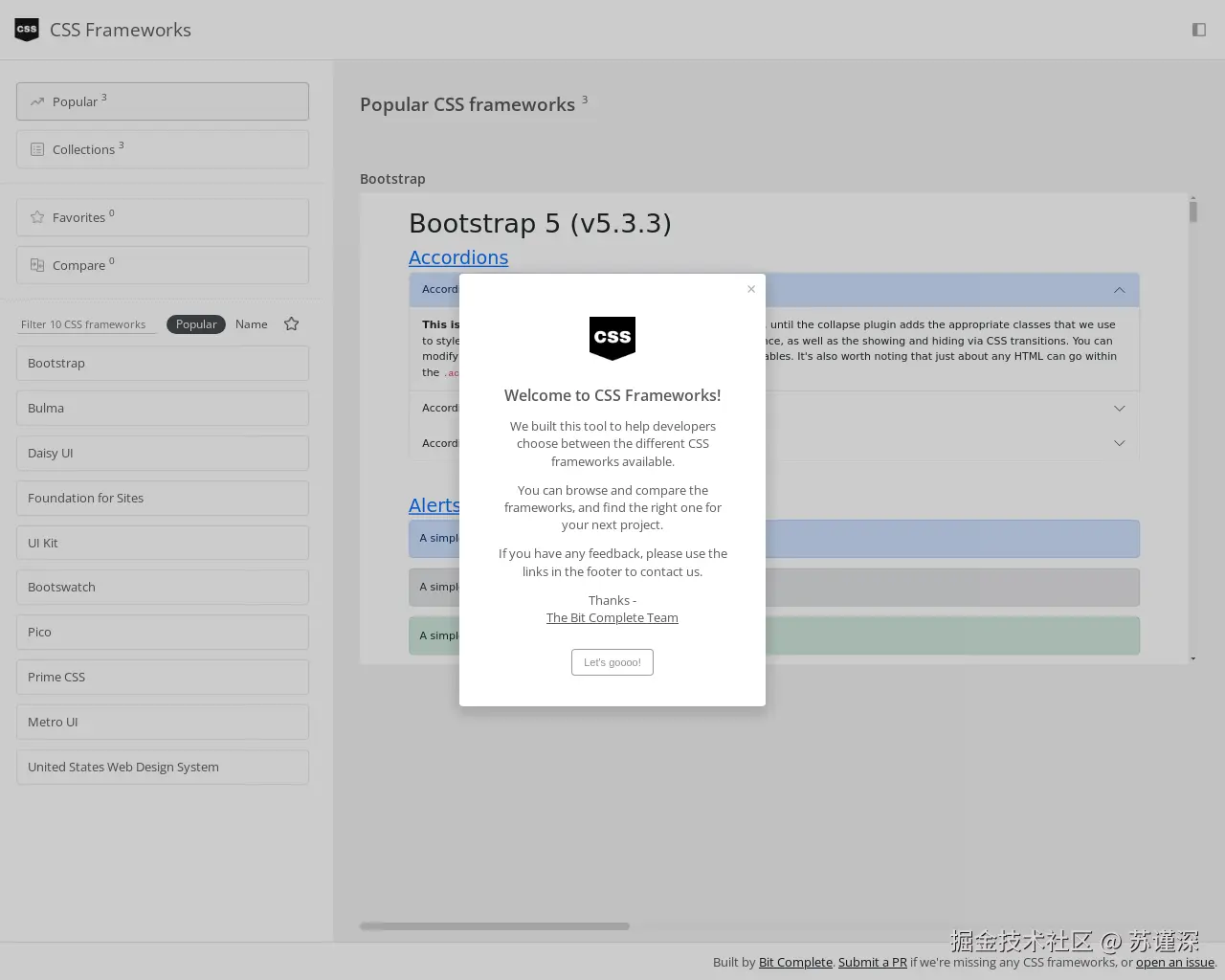Click the Let's goooo! button
1225x980 pixels.
(x=612, y=662)
